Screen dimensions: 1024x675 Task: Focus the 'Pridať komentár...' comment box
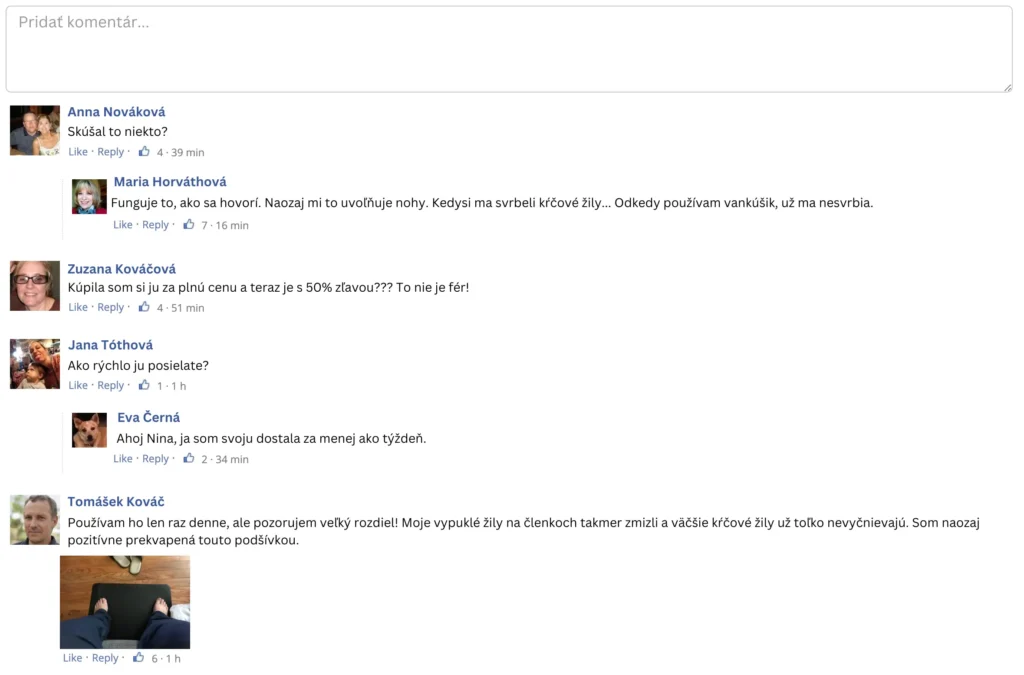tap(509, 49)
